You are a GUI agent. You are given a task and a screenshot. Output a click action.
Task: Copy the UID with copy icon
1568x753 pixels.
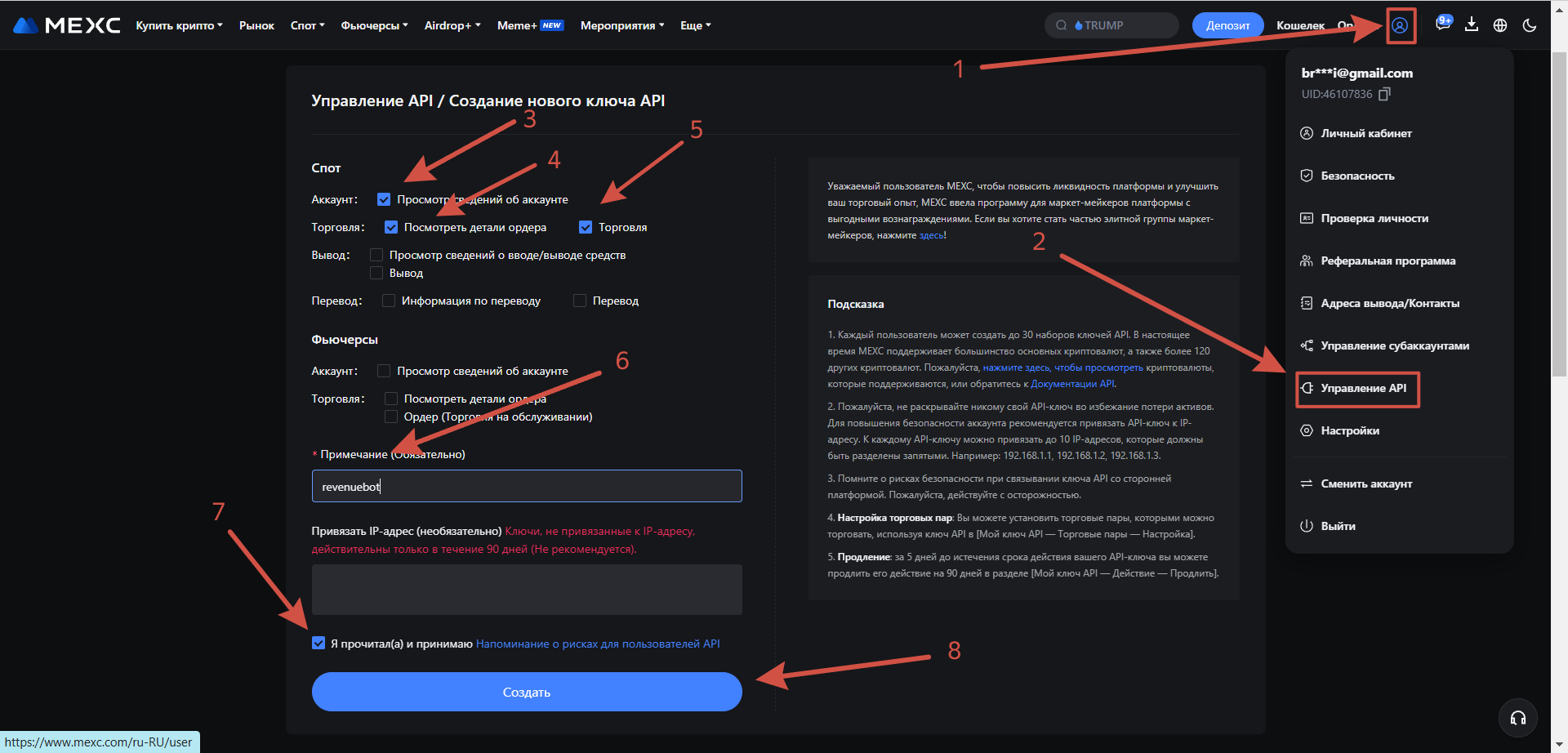click(x=1384, y=94)
